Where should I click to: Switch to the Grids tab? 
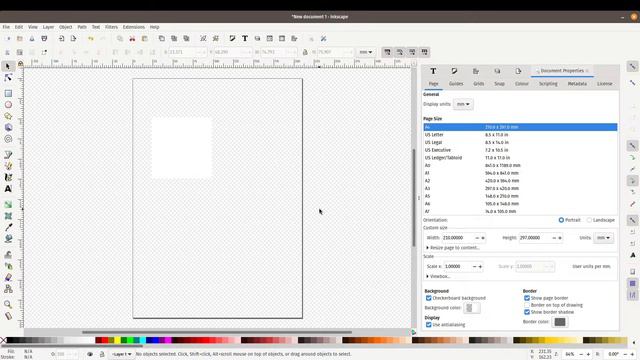click(479, 84)
